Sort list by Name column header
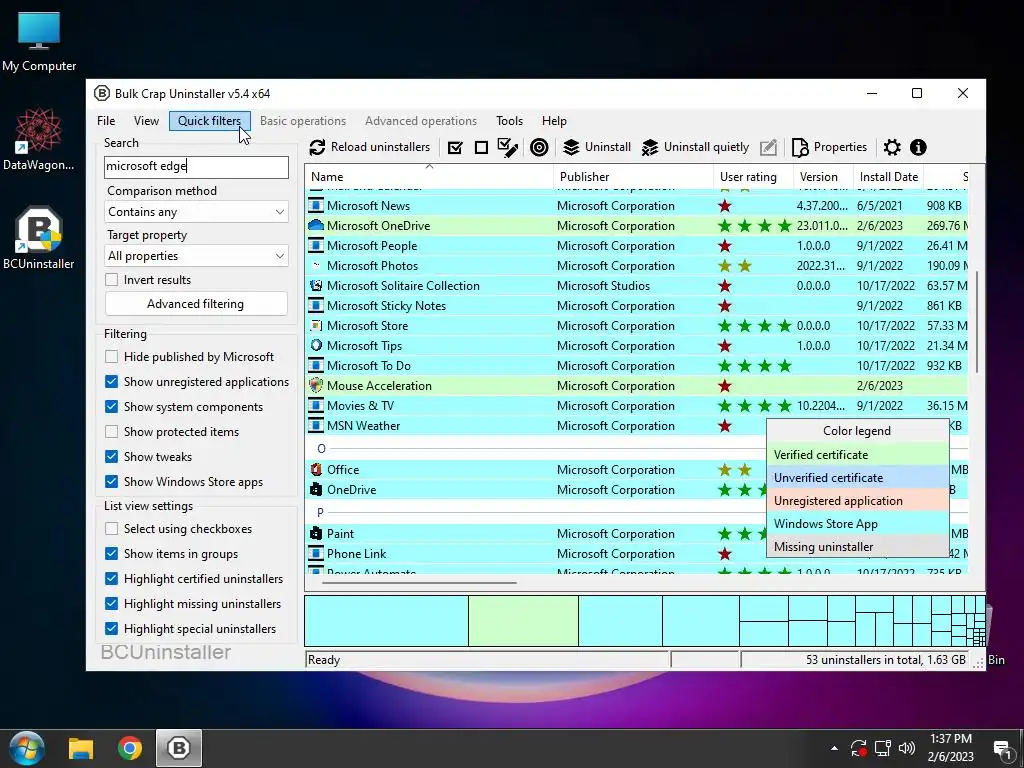Viewport: 1024px width, 768px height. 429,176
